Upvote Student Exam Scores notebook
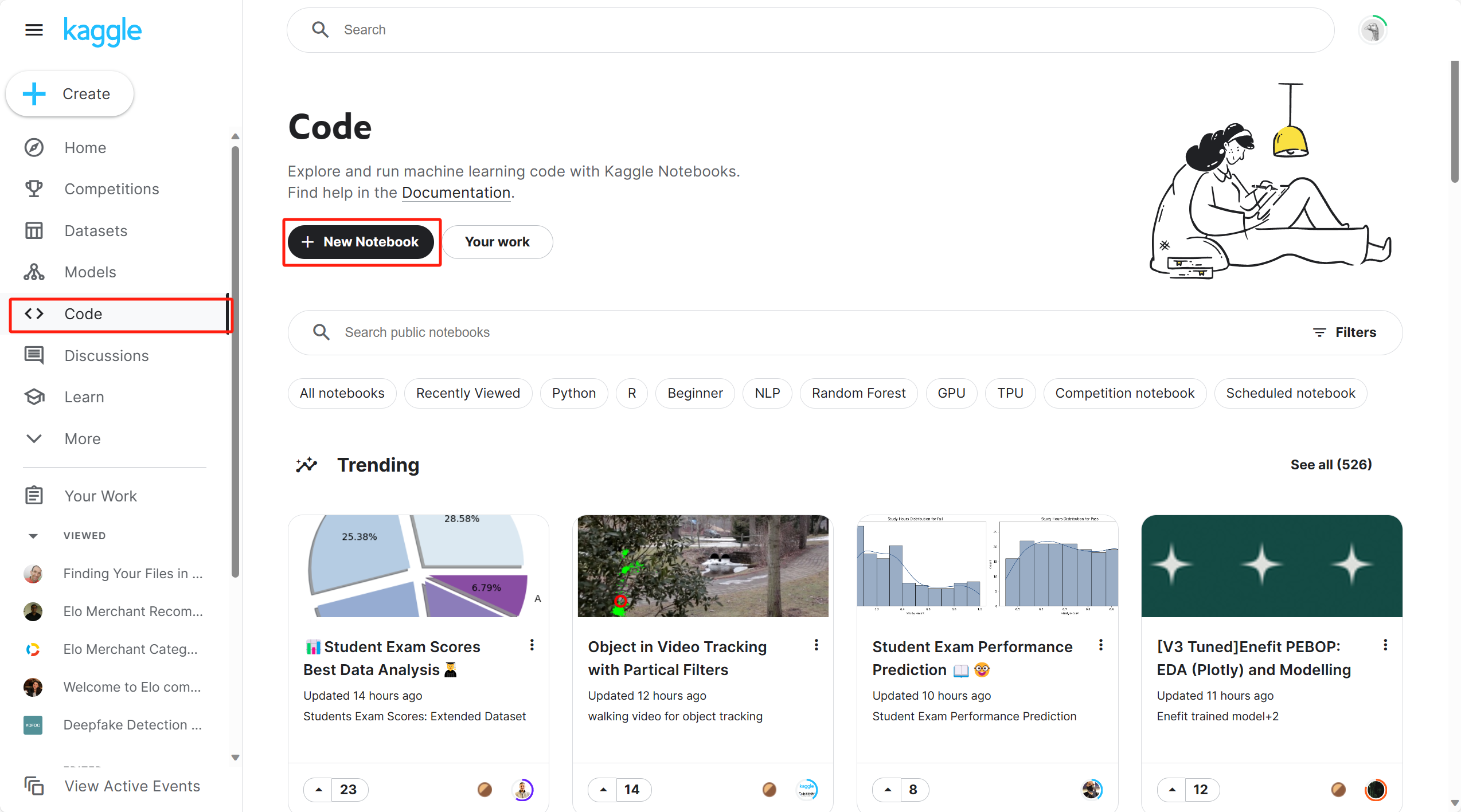This screenshot has width=1461, height=812. tap(319, 789)
